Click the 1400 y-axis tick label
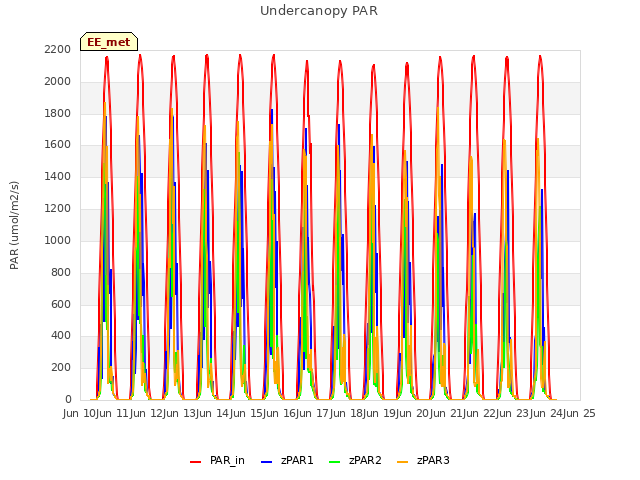 pyautogui.click(x=58, y=177)
